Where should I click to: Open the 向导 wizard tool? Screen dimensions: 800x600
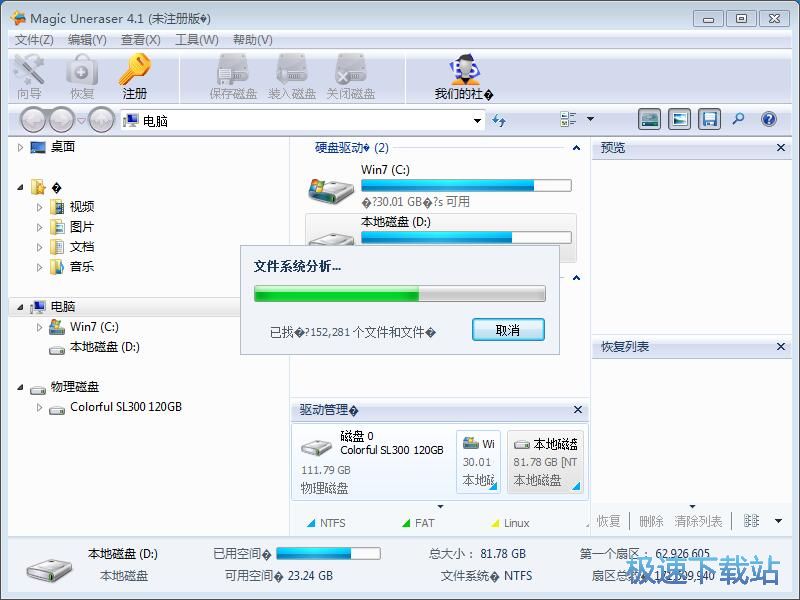tap(29, 77)
